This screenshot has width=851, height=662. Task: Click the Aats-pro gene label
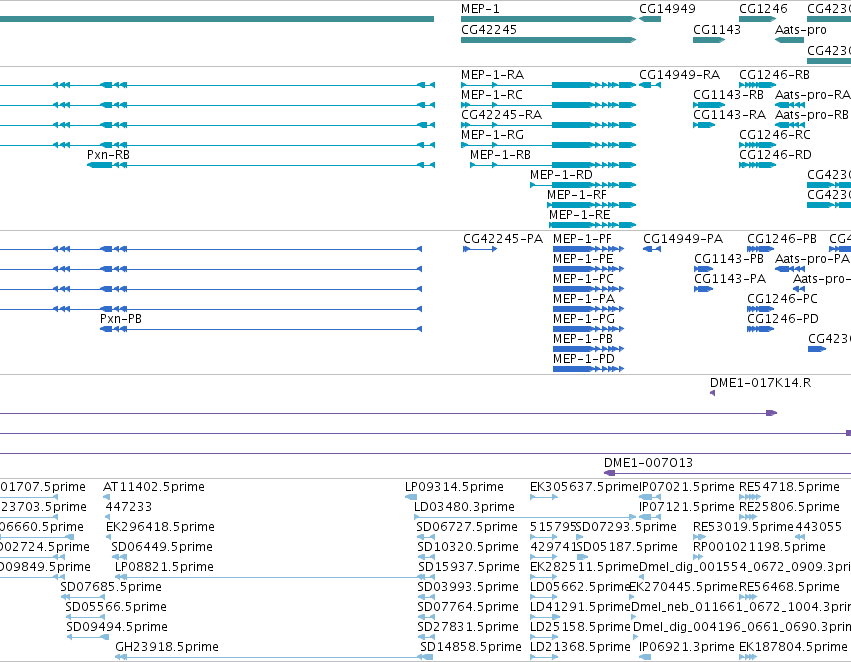[x=801, y=30]
